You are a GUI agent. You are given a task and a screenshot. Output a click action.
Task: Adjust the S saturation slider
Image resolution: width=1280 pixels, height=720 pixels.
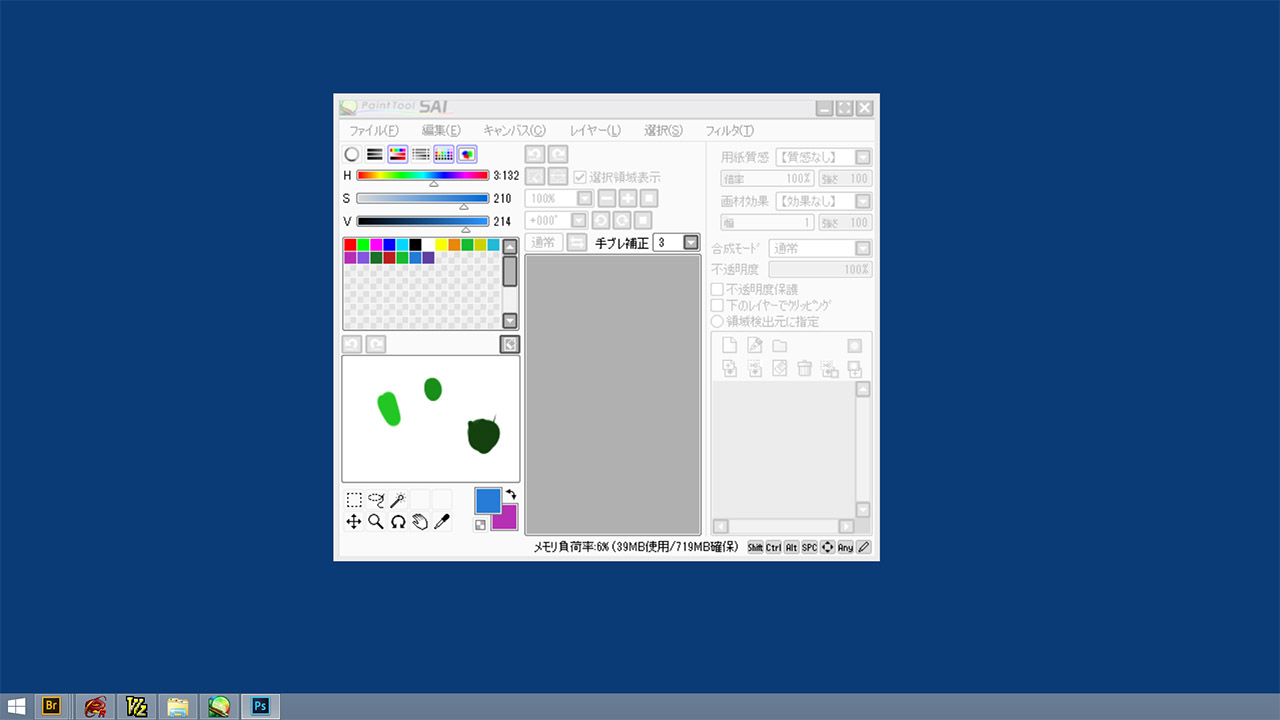(x=422, y=198)
